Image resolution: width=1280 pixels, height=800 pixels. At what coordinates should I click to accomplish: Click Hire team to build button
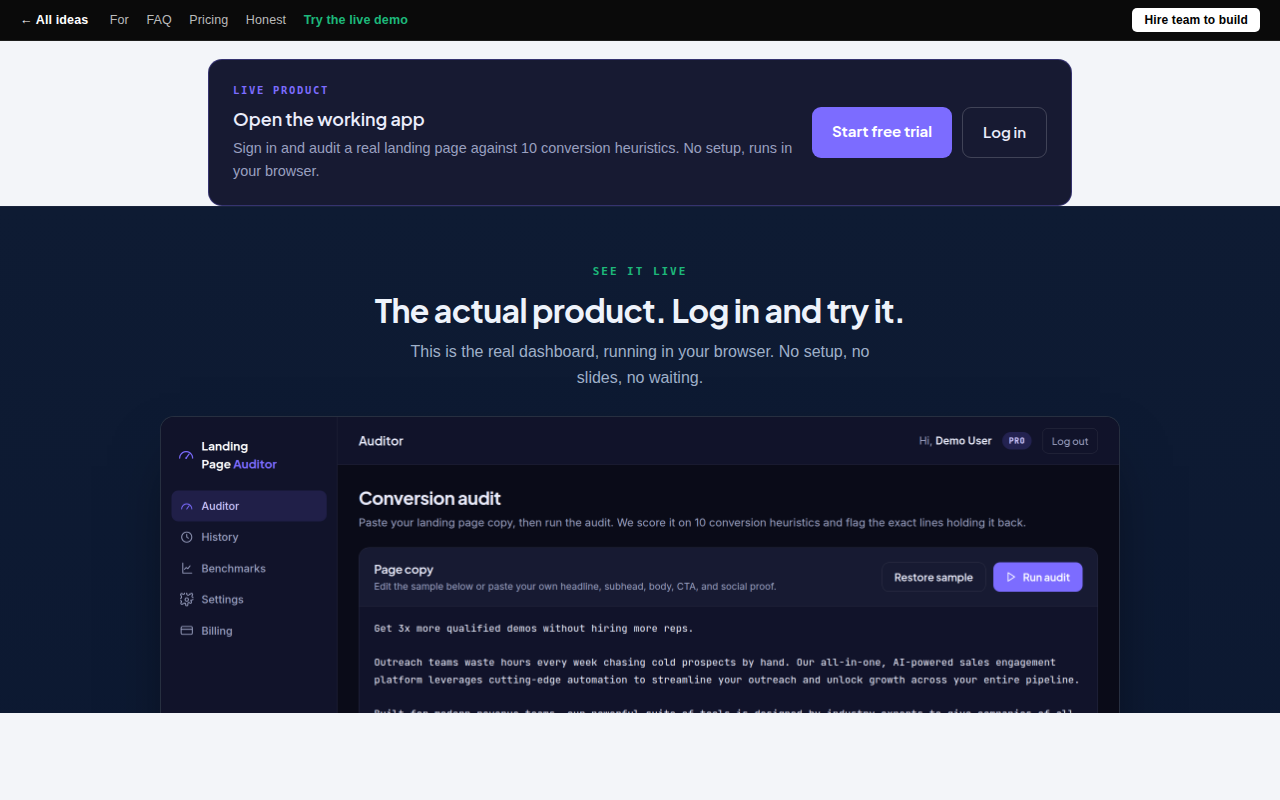(1196, 20)
